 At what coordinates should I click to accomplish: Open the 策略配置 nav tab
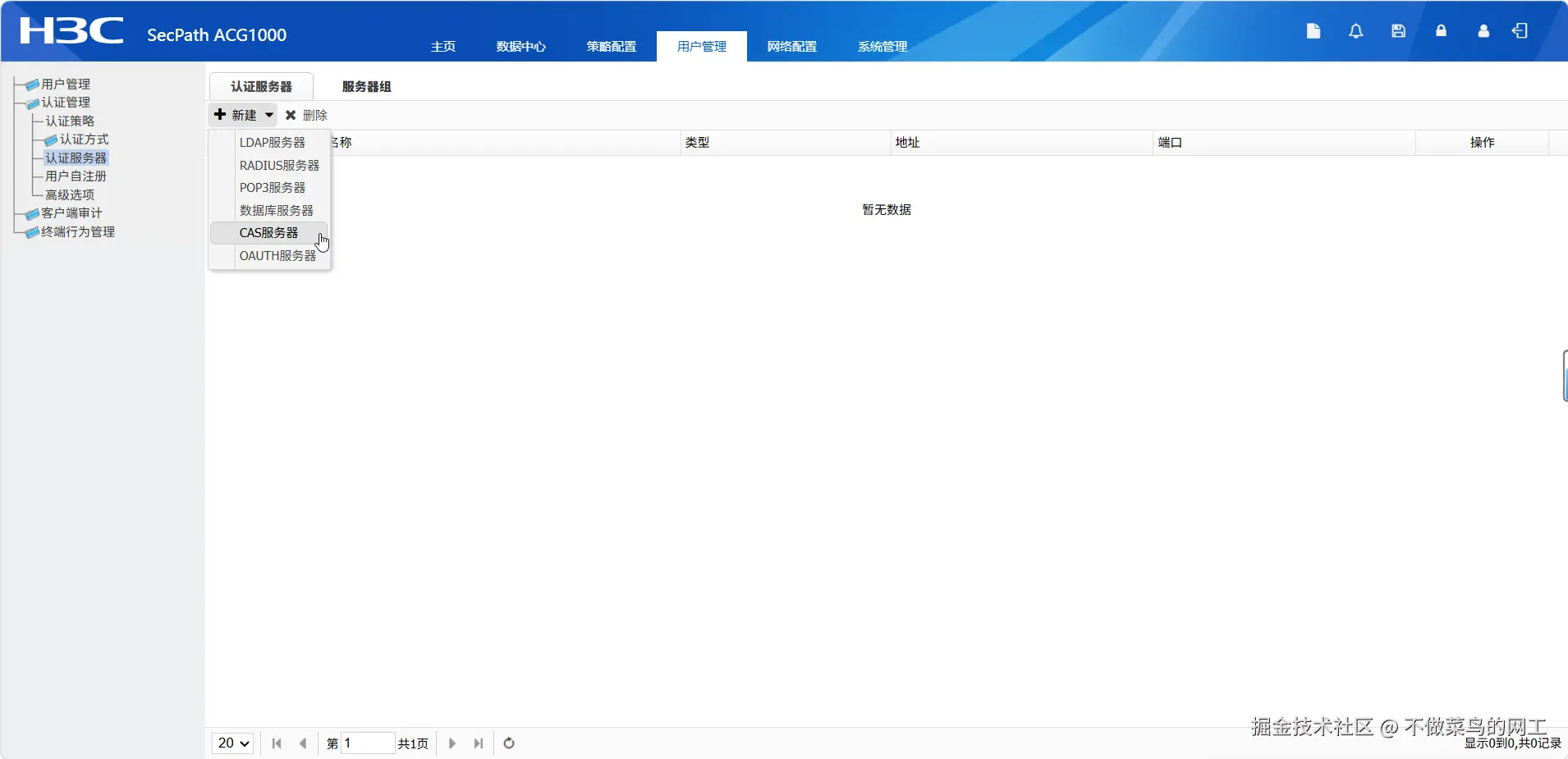point(612,47)
